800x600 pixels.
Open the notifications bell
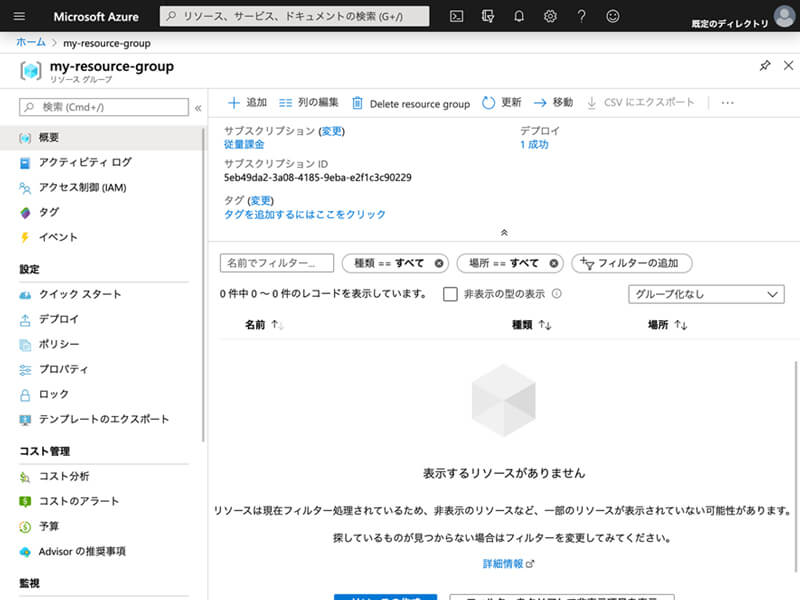click(519, 16)
